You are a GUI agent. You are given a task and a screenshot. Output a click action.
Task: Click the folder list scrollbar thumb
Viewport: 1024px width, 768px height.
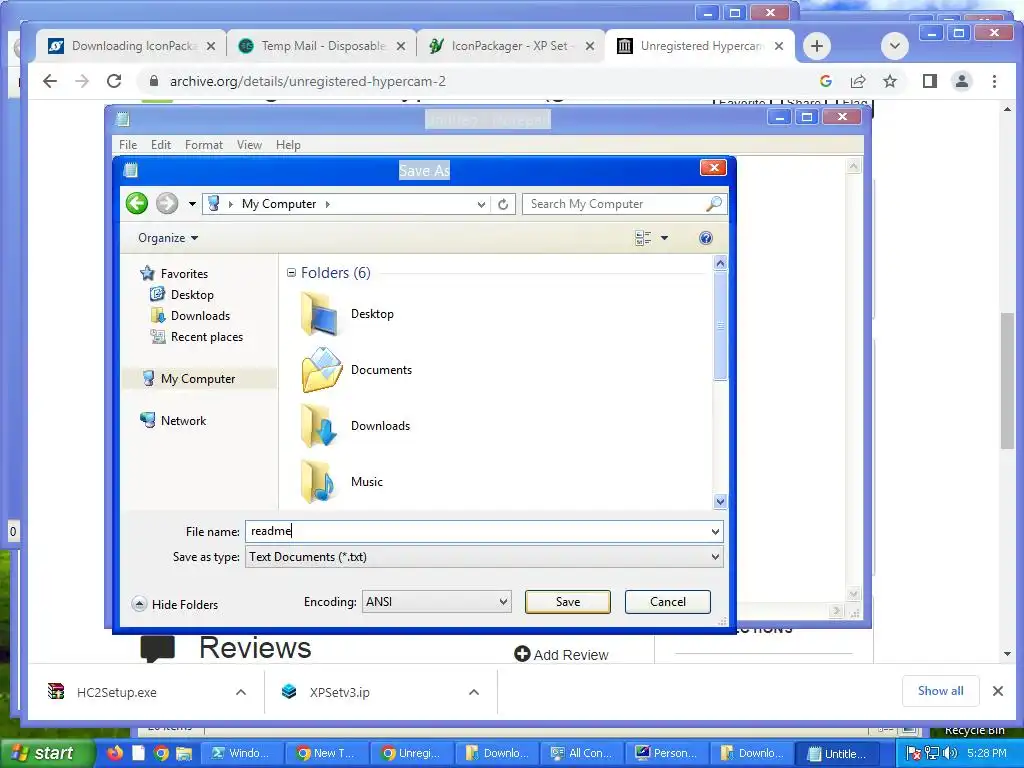click(720, 325)
